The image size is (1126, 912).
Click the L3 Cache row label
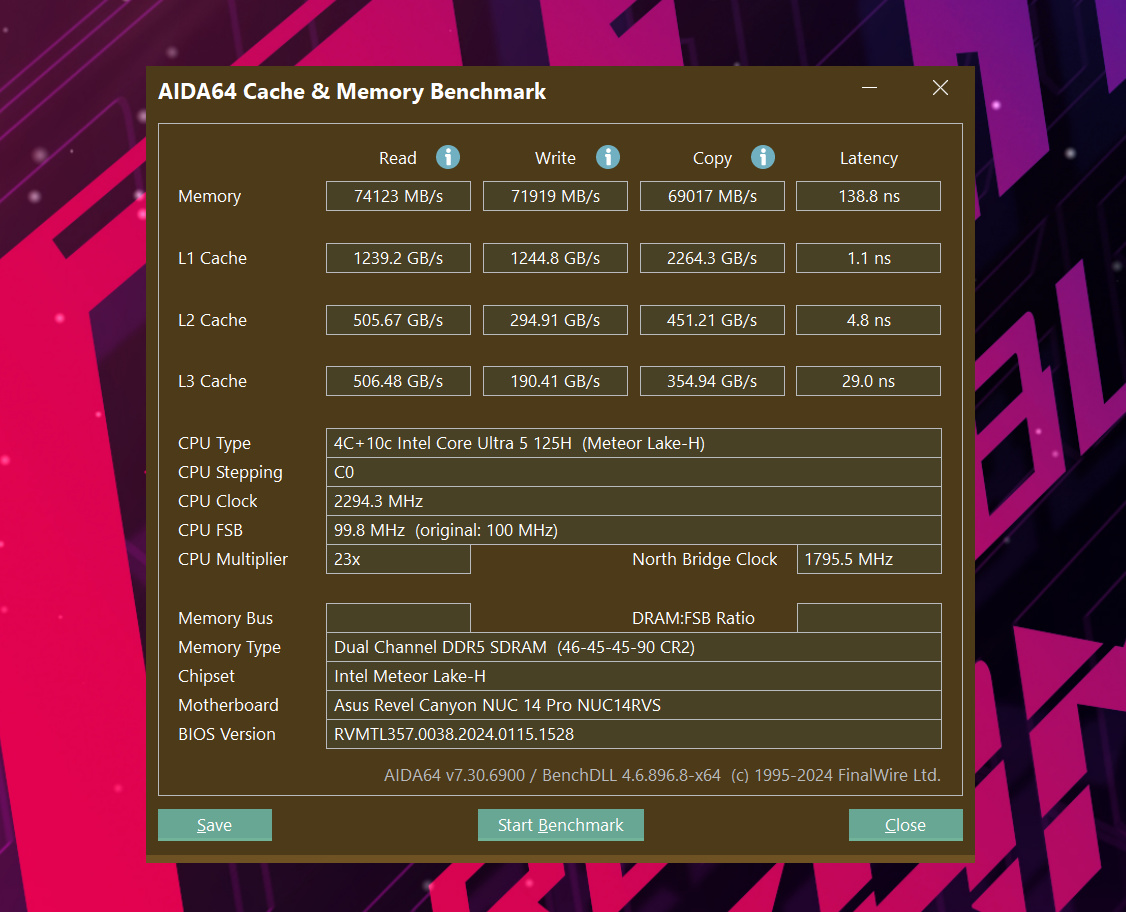pyautogui.click(x=213, y=381)
